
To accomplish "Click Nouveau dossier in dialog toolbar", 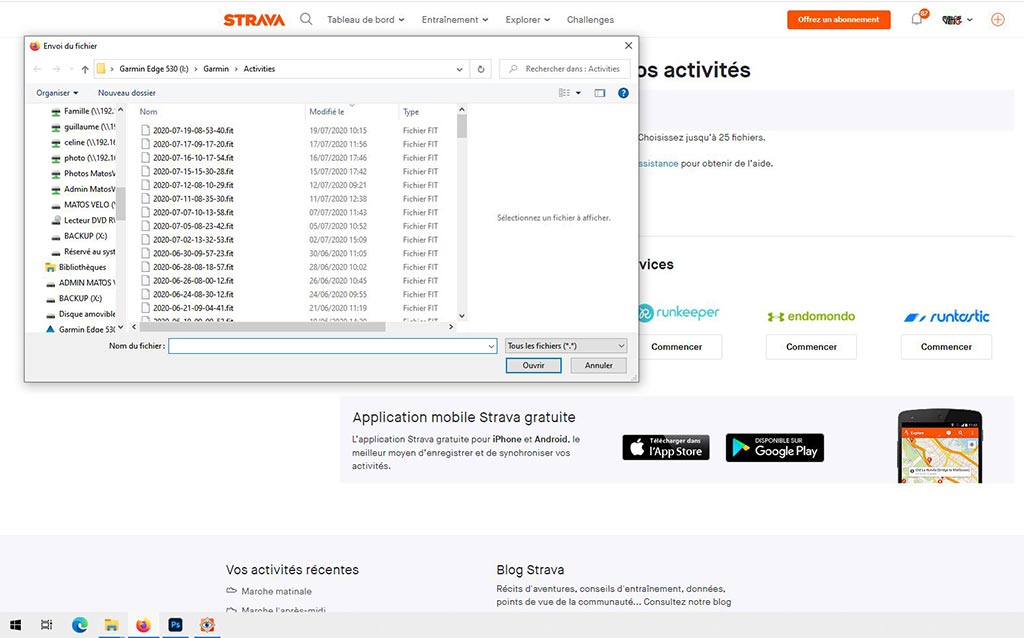I will click(127, 93).
